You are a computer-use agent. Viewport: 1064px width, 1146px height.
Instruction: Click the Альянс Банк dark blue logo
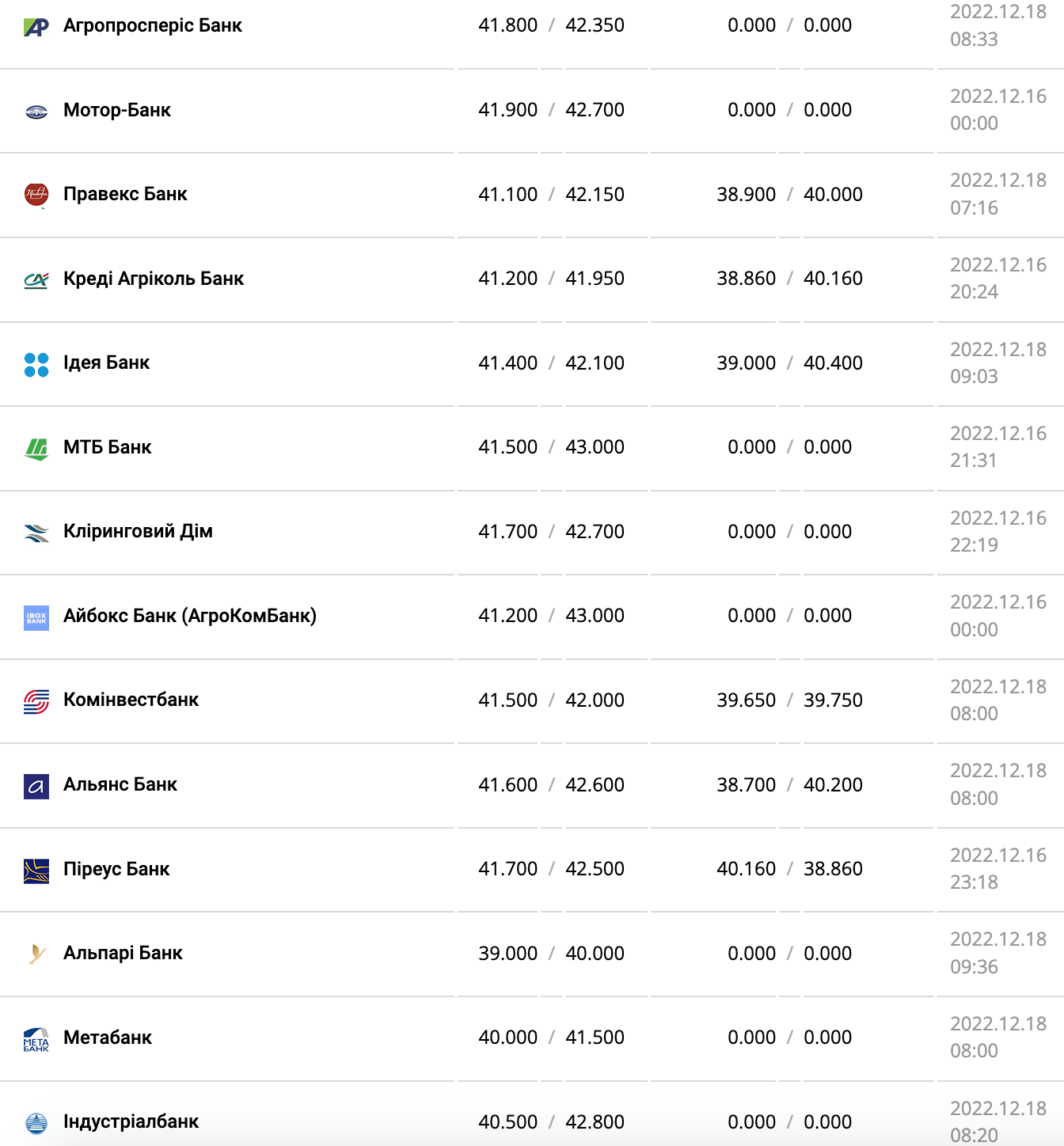click(36, 787)
